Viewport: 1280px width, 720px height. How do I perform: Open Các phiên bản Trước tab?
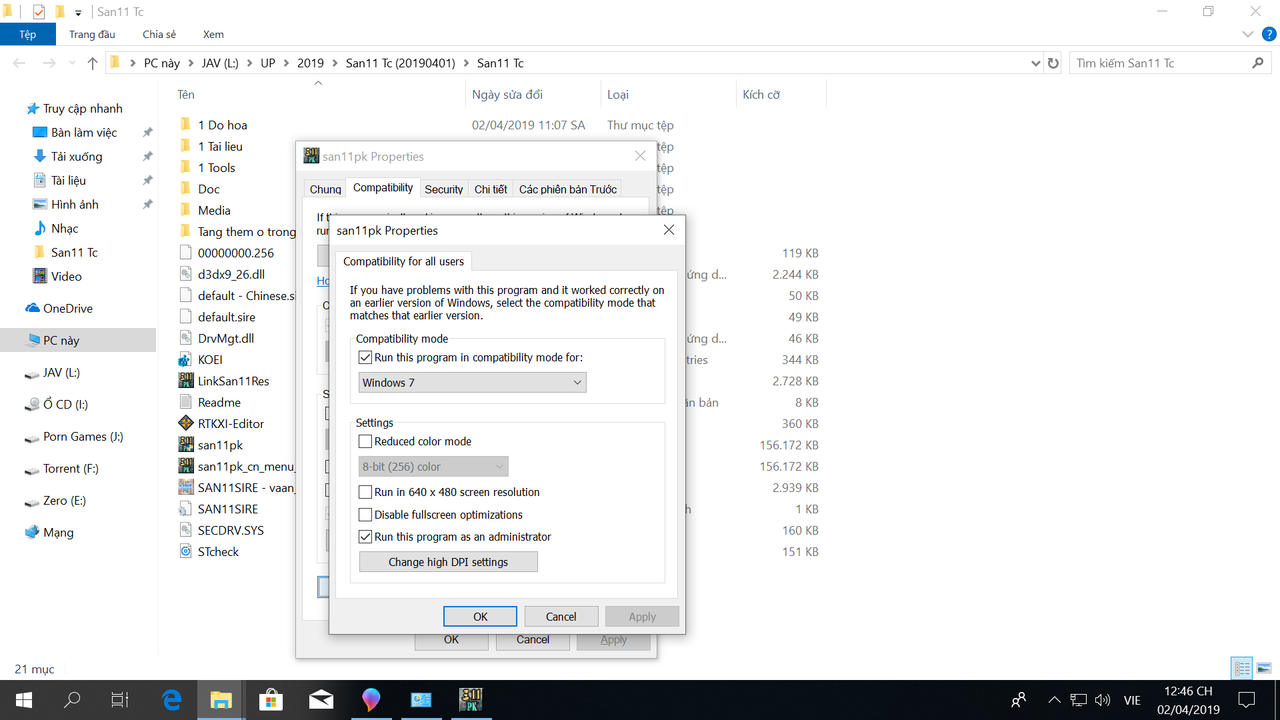[x=567, y=189]
